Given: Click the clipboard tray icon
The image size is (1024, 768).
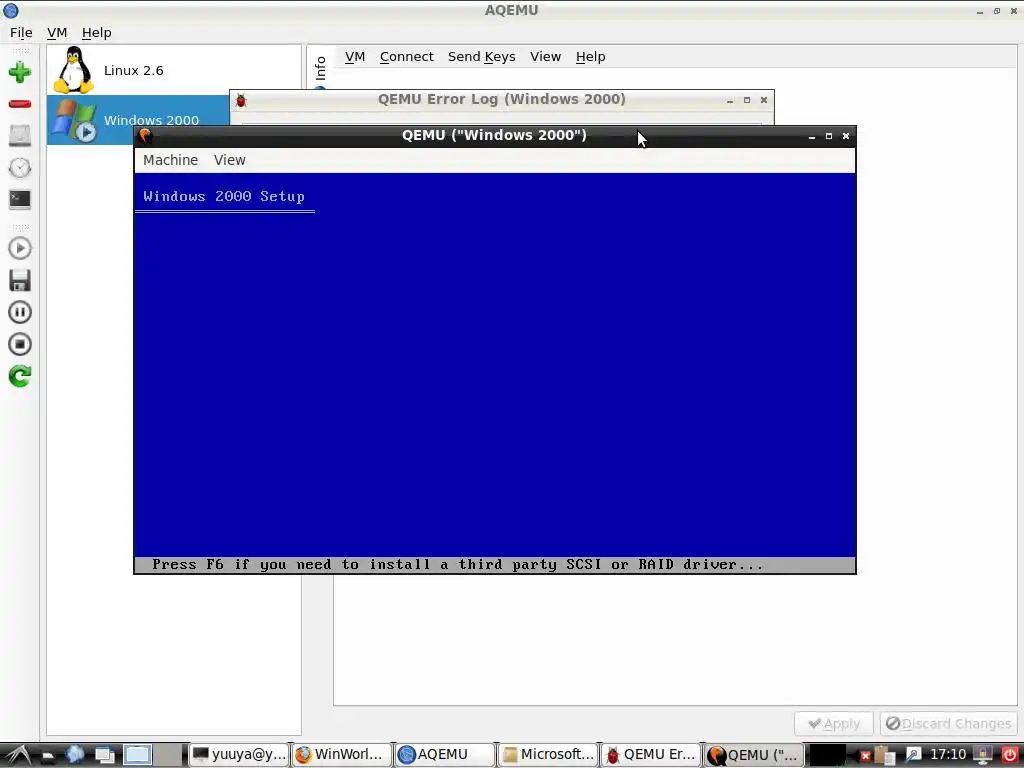Looking at the screenshot, I should click(x=883, y=755).
